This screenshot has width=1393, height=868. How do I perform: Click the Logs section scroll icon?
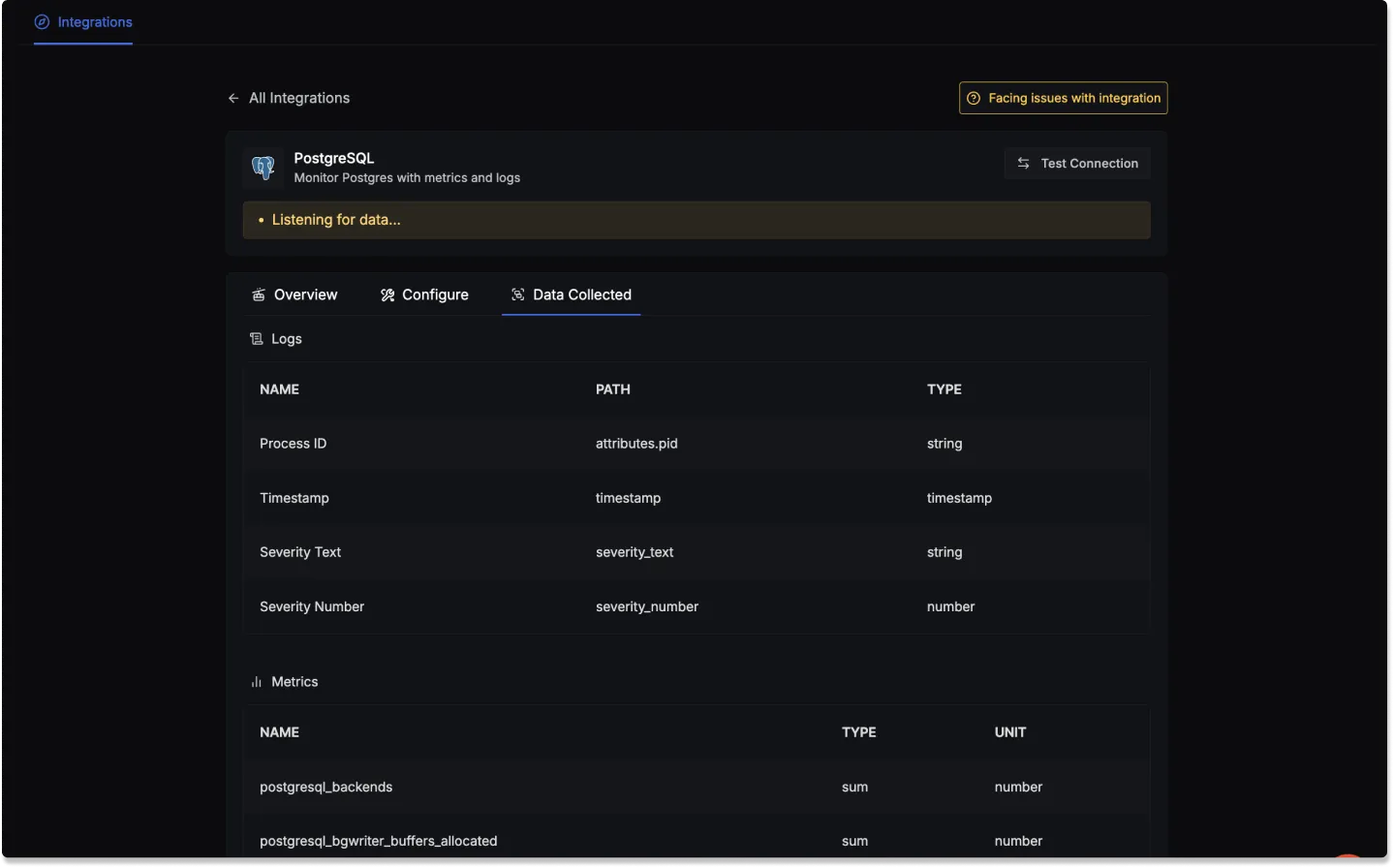(x=257, y=339)
